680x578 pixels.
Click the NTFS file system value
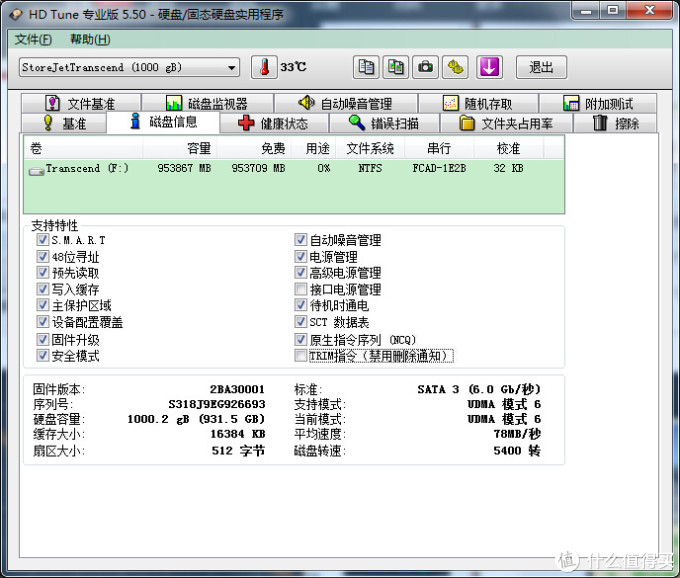click(370, 168)
